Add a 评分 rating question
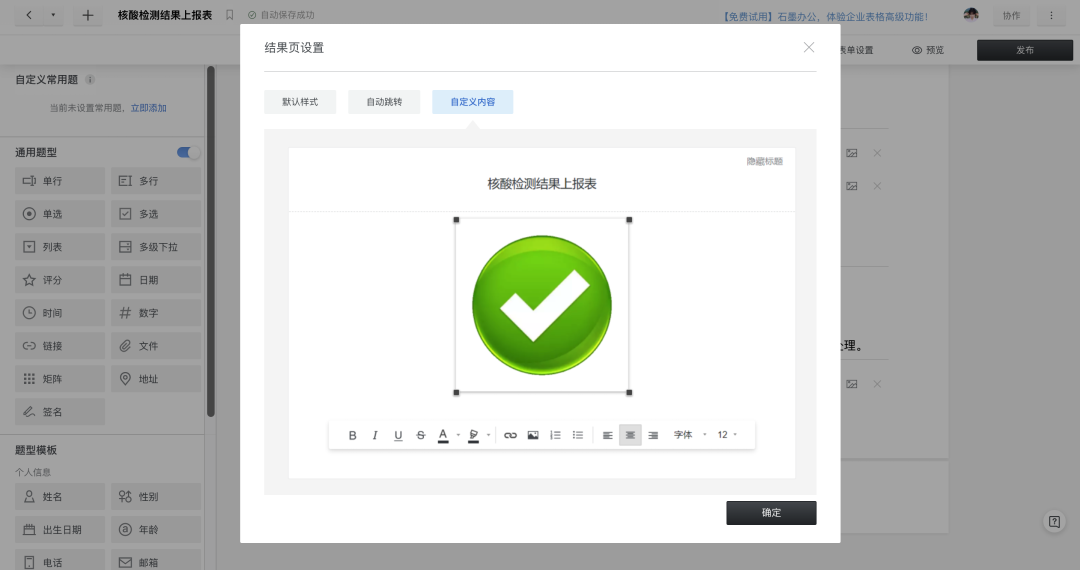 coord(60,280)
